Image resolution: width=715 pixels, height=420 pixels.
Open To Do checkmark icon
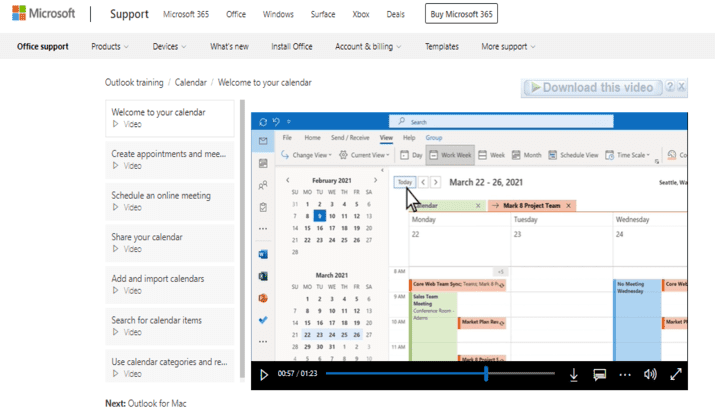(x=263, y=320)
